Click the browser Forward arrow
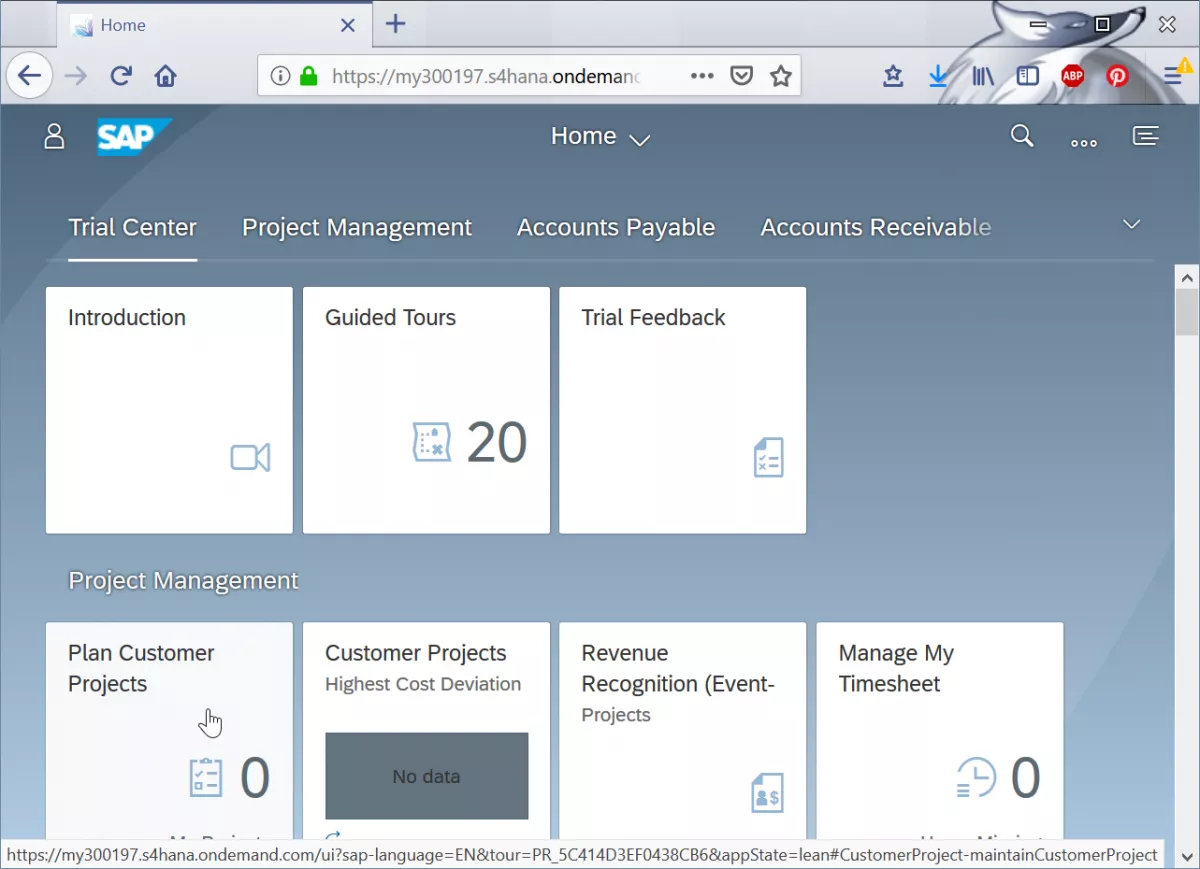Screen dimensions: 1200x869 click(x=76, y=76)
